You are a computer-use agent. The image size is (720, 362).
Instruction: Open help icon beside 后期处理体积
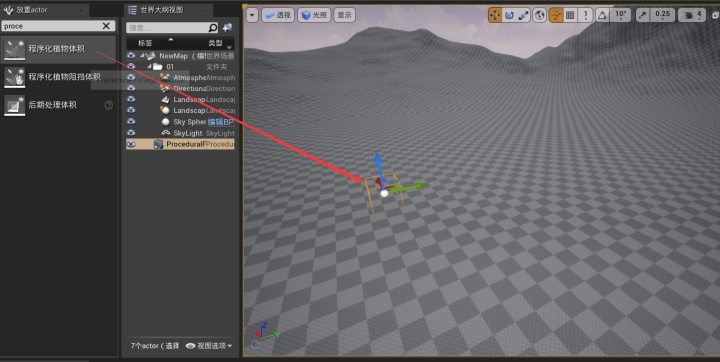(x=109, y=105)
